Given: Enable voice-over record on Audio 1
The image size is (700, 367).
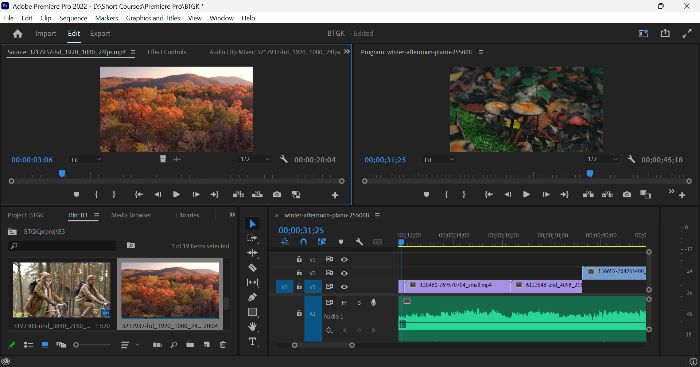Looking at the screenshot, I should pyautogui.click(x=374, y=303).
